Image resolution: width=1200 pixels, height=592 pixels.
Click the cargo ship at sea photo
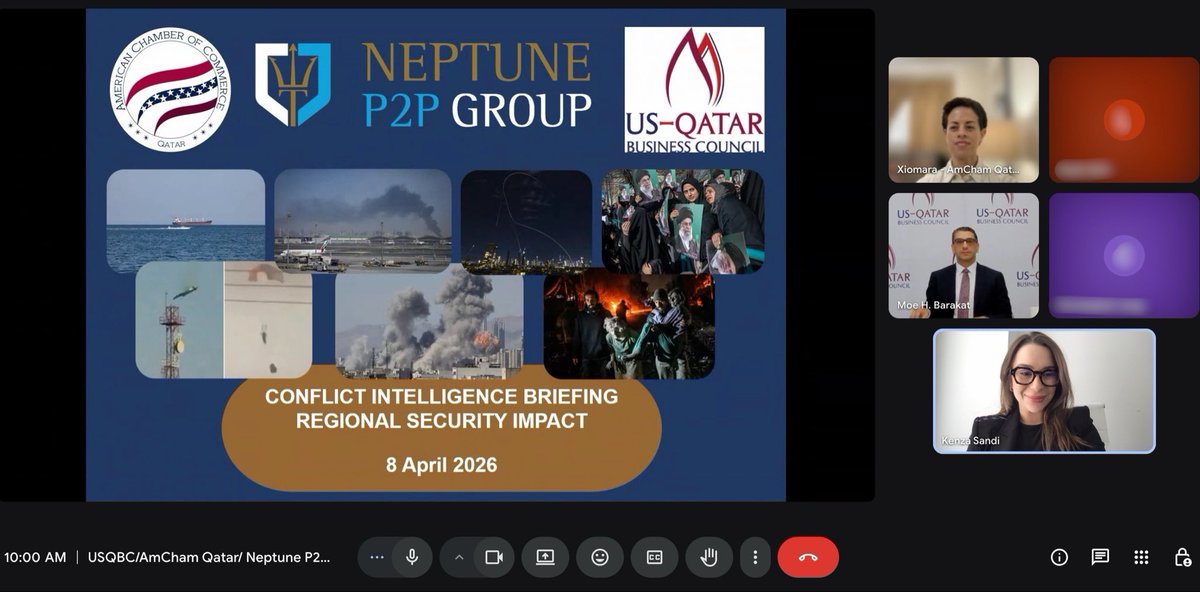[186, 221]
